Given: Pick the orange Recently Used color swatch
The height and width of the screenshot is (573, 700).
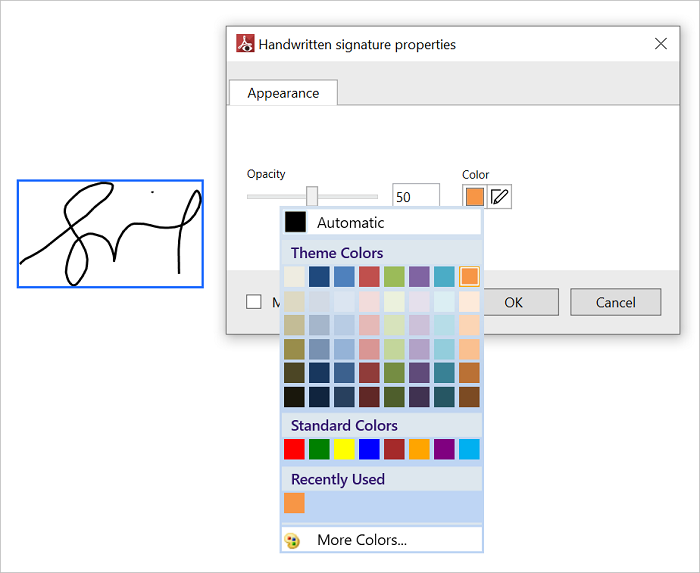Looking at the screenshot, I should coord(294,503).
